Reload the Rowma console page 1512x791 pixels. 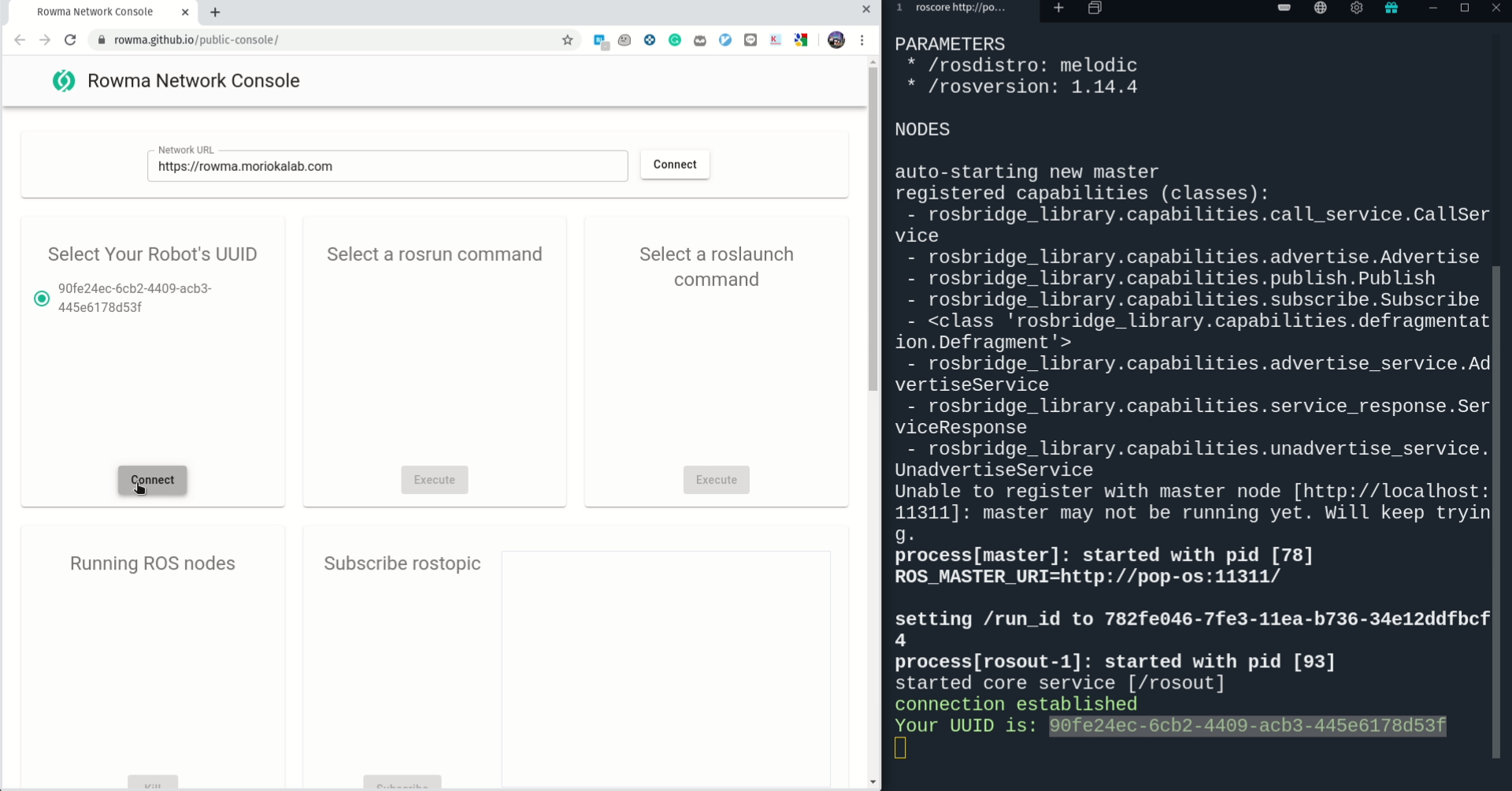[x=70, y=40]
